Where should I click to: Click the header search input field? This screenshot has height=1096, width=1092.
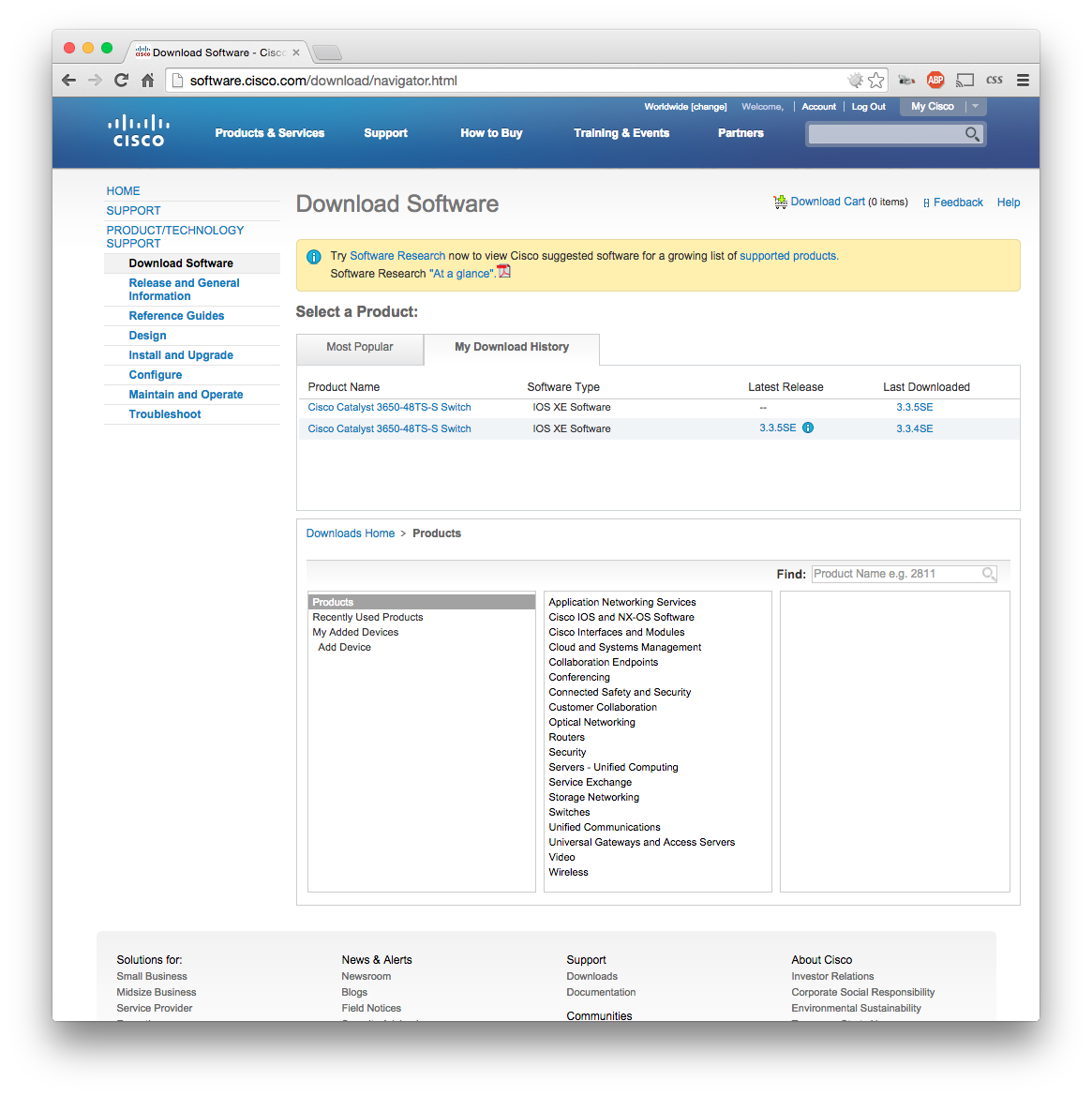click(885, 133)
